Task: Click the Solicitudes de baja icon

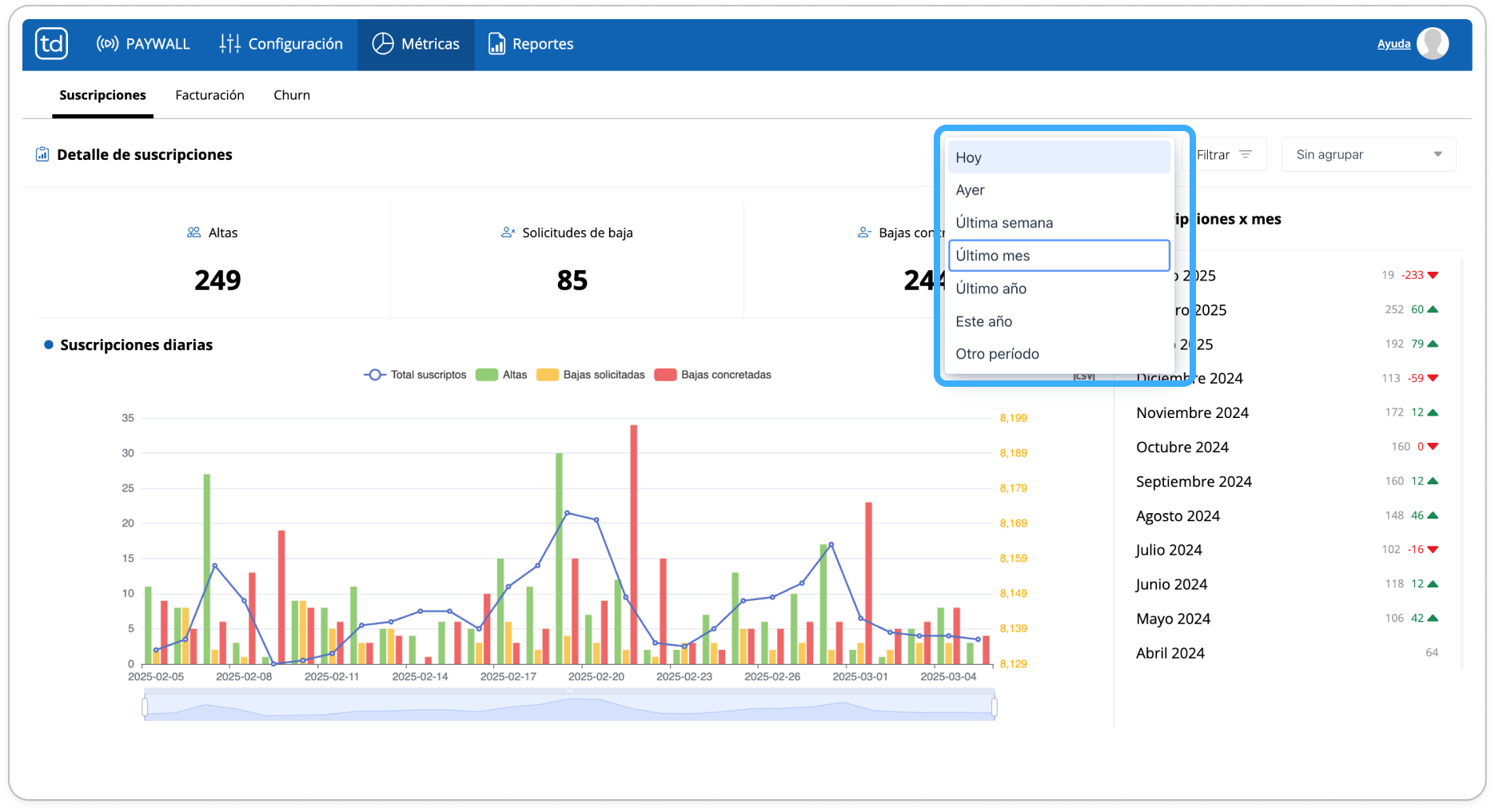Action: tap(508, 233)
